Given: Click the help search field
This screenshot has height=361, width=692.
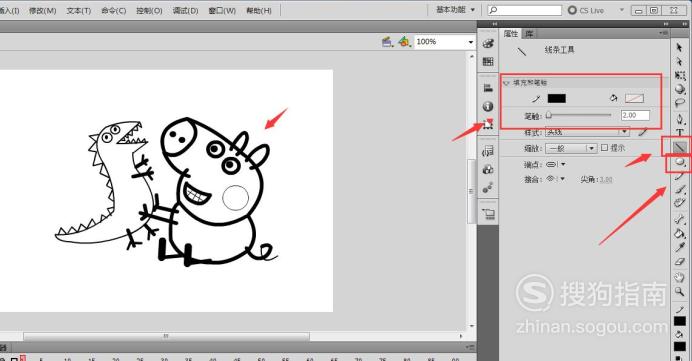Looking at the screenshot, I should point(524,10).
